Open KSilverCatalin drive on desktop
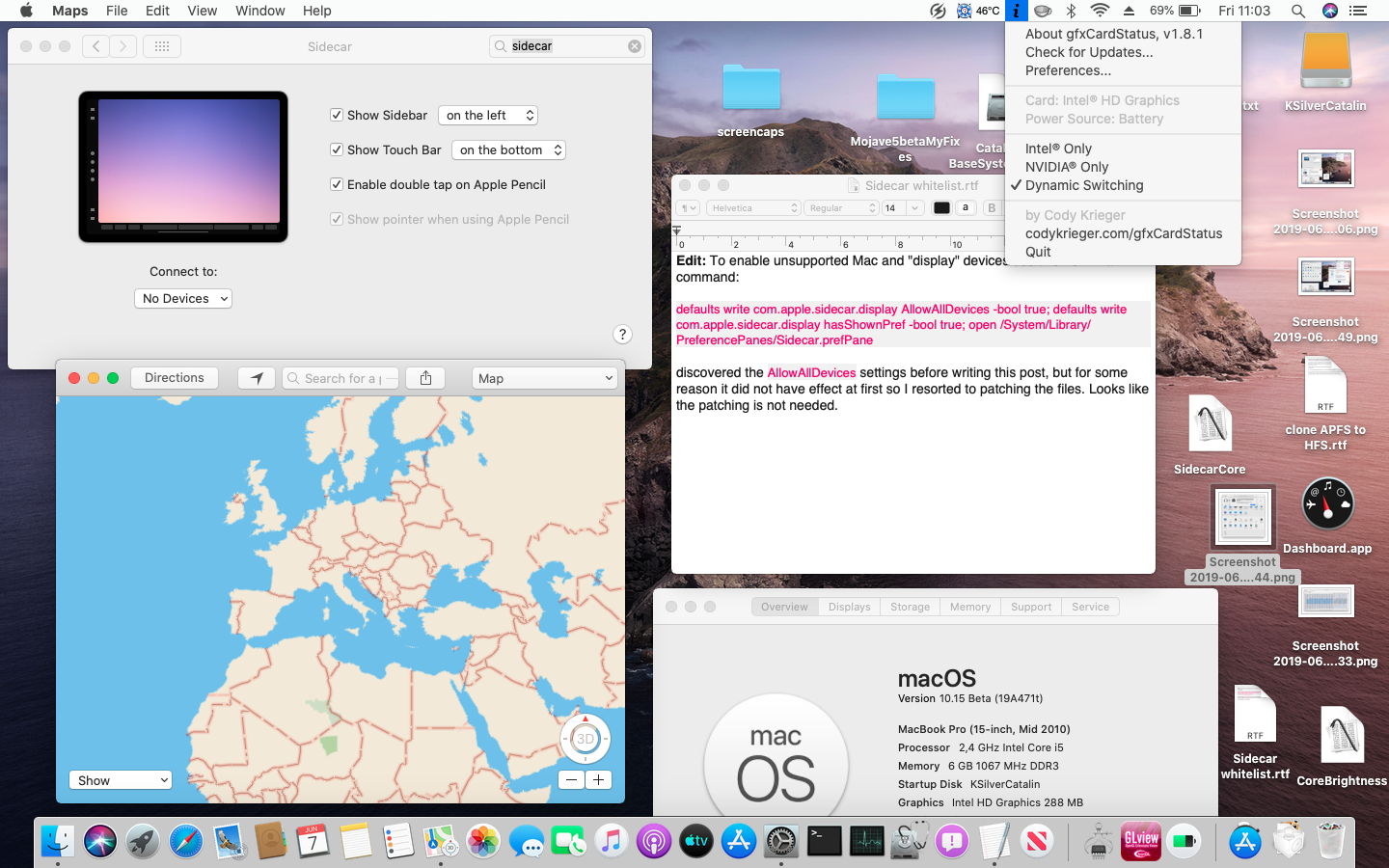Image resolution: width=1389 pixels, height=868 pixels. pyautogui.click(x=1325, y=60)
